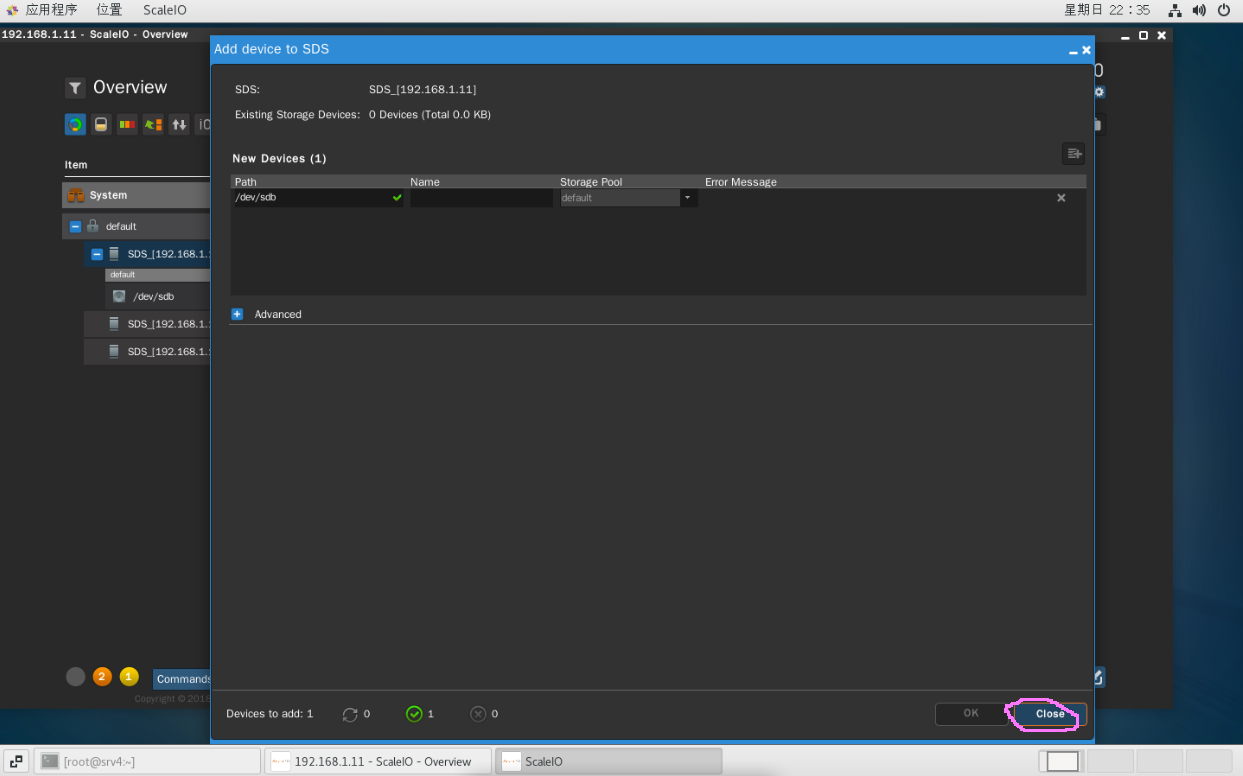
Task: Open the 应用程序 applications menu
Action: [51, 10]
